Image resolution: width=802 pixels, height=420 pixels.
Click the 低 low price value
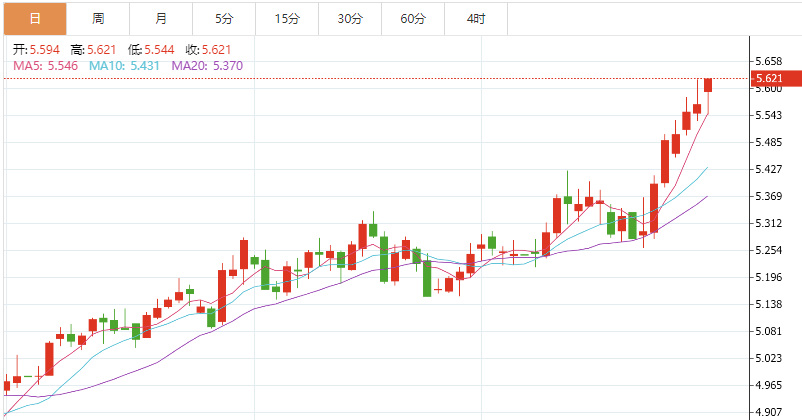coord(159,50)
